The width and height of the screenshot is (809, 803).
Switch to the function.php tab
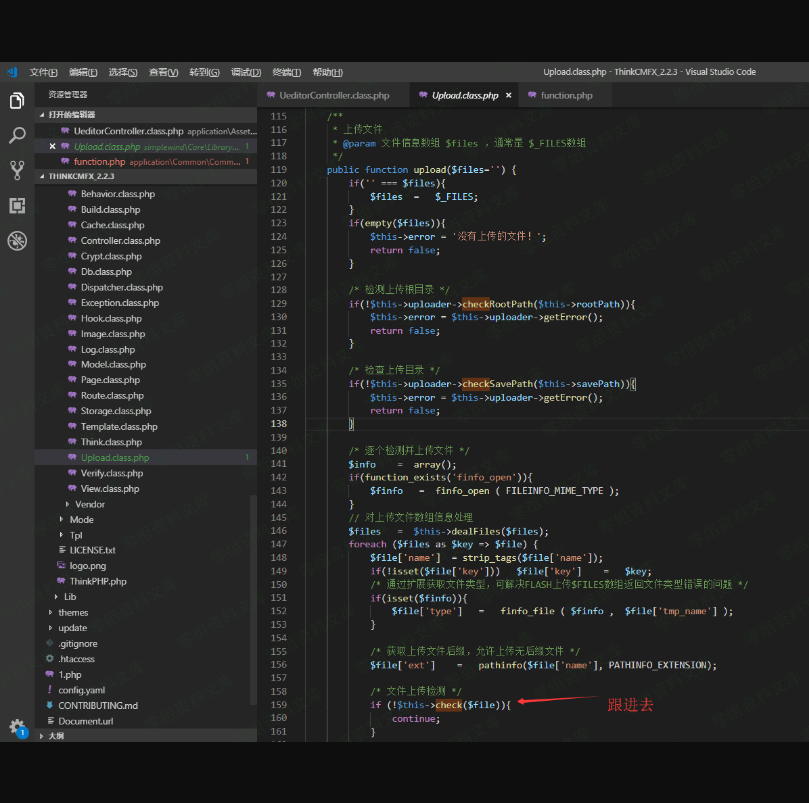point(566,96)
